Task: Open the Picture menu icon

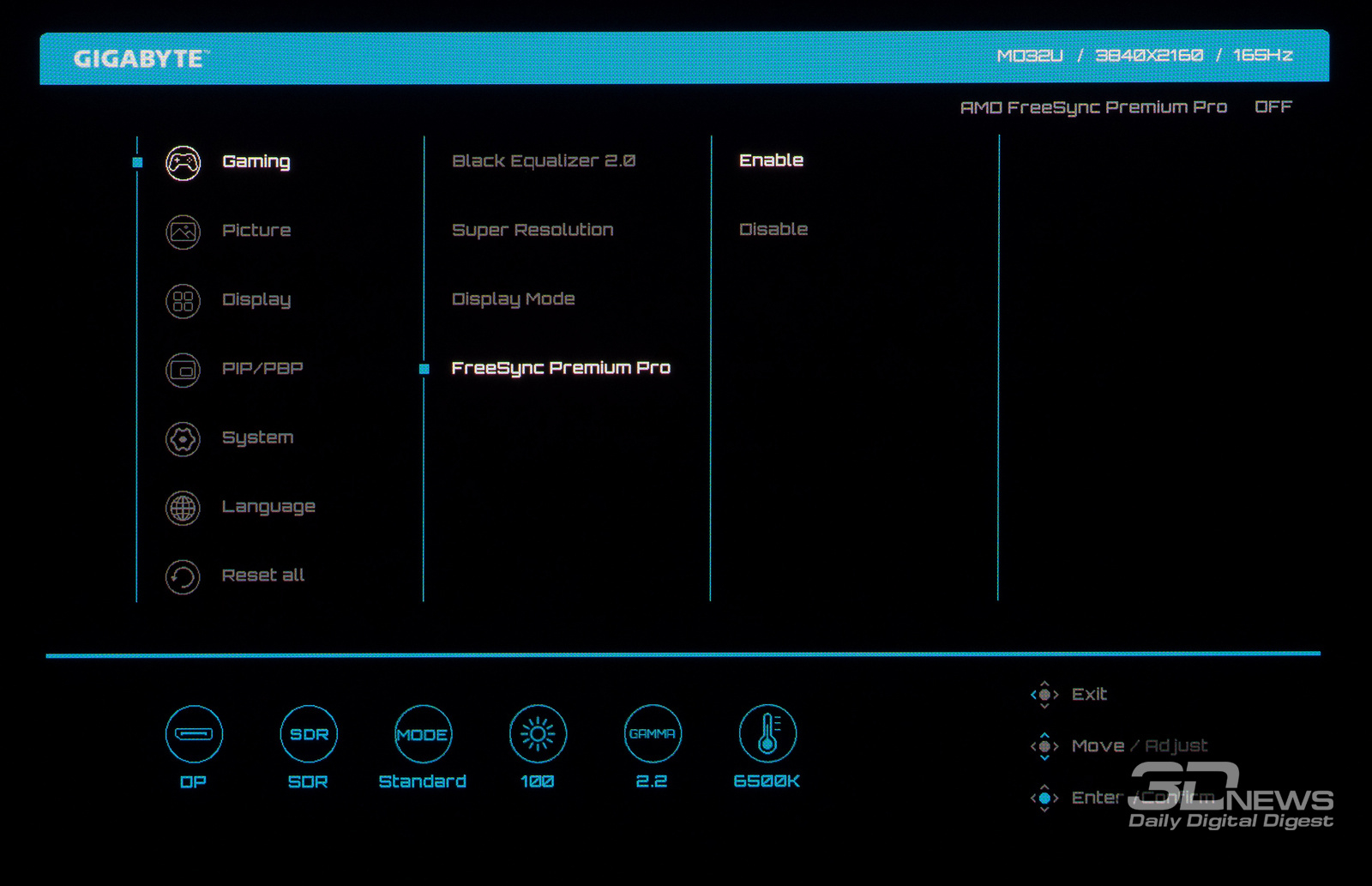Action: pos(183,232)
